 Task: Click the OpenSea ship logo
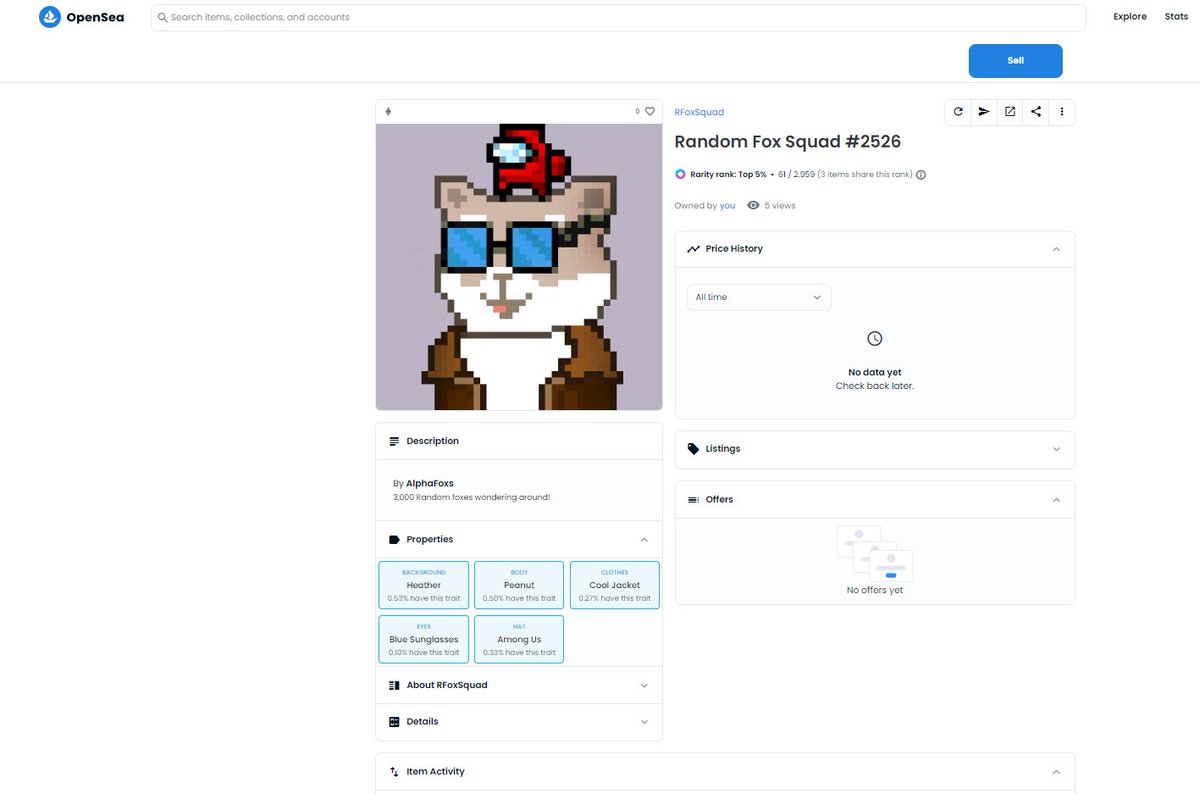coord(50,17)
